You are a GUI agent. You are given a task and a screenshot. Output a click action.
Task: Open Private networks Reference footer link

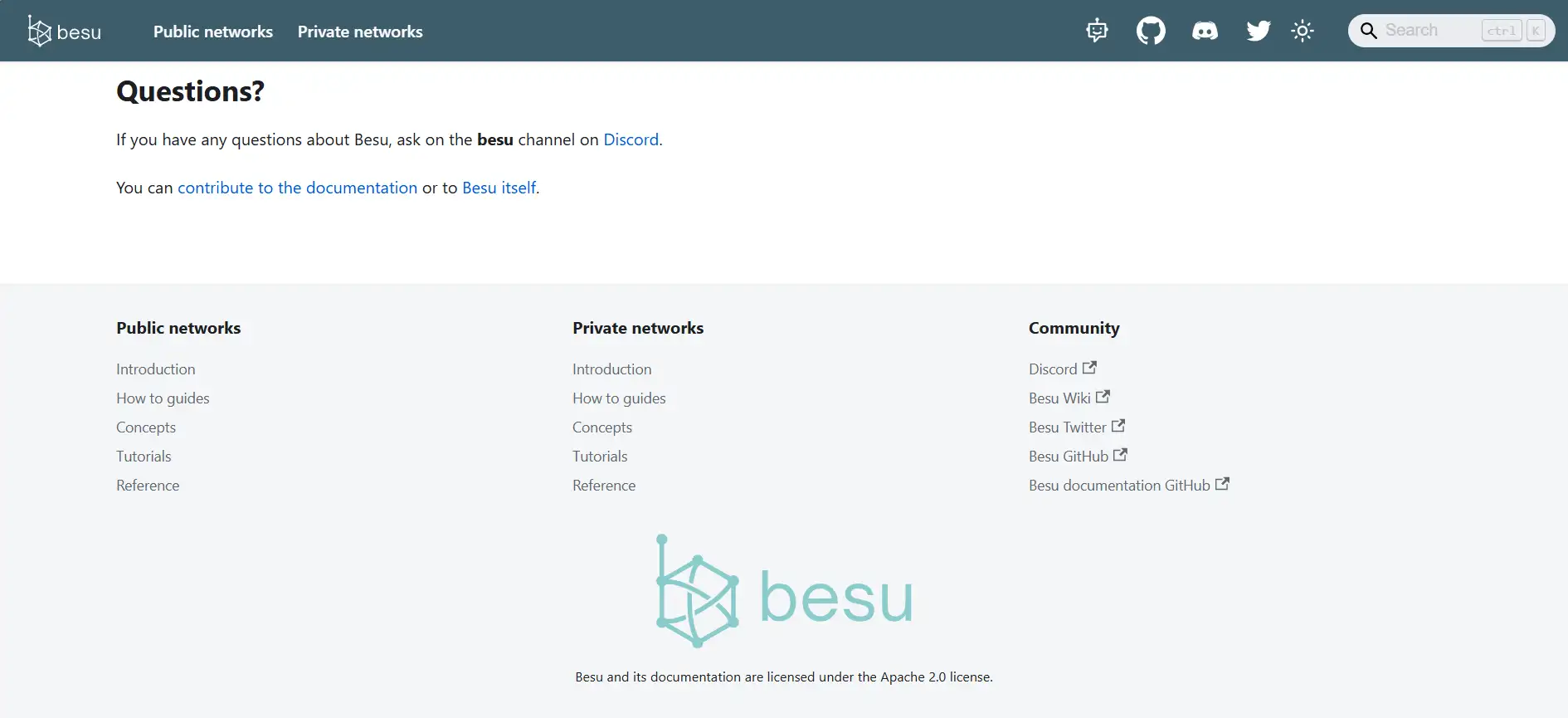[604, 486]
